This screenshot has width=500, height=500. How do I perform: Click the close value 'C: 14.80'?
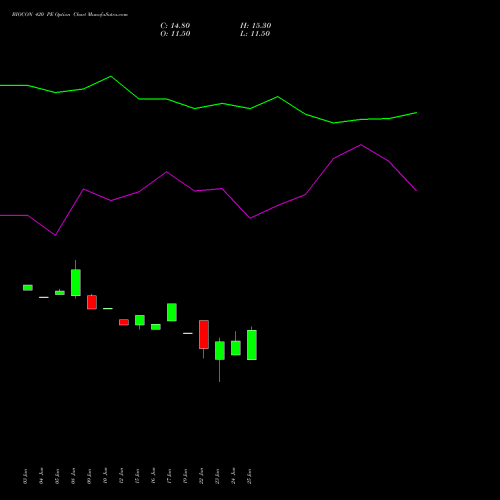click(x=175, y=26)
